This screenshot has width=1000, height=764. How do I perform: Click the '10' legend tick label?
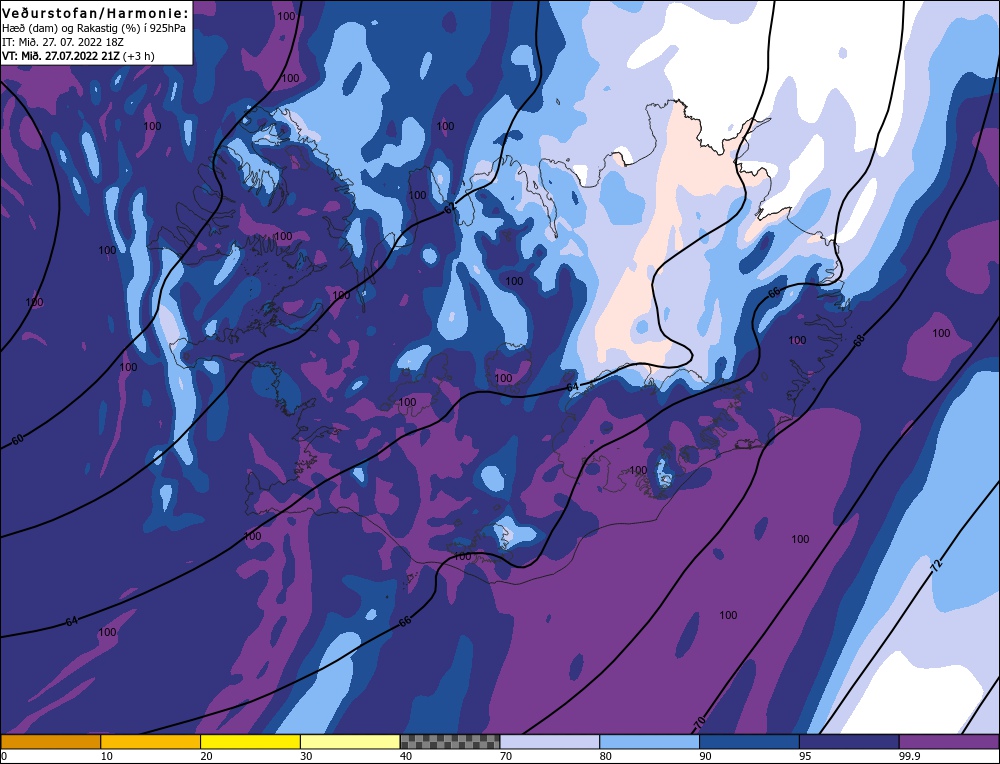tap(107, 756)
